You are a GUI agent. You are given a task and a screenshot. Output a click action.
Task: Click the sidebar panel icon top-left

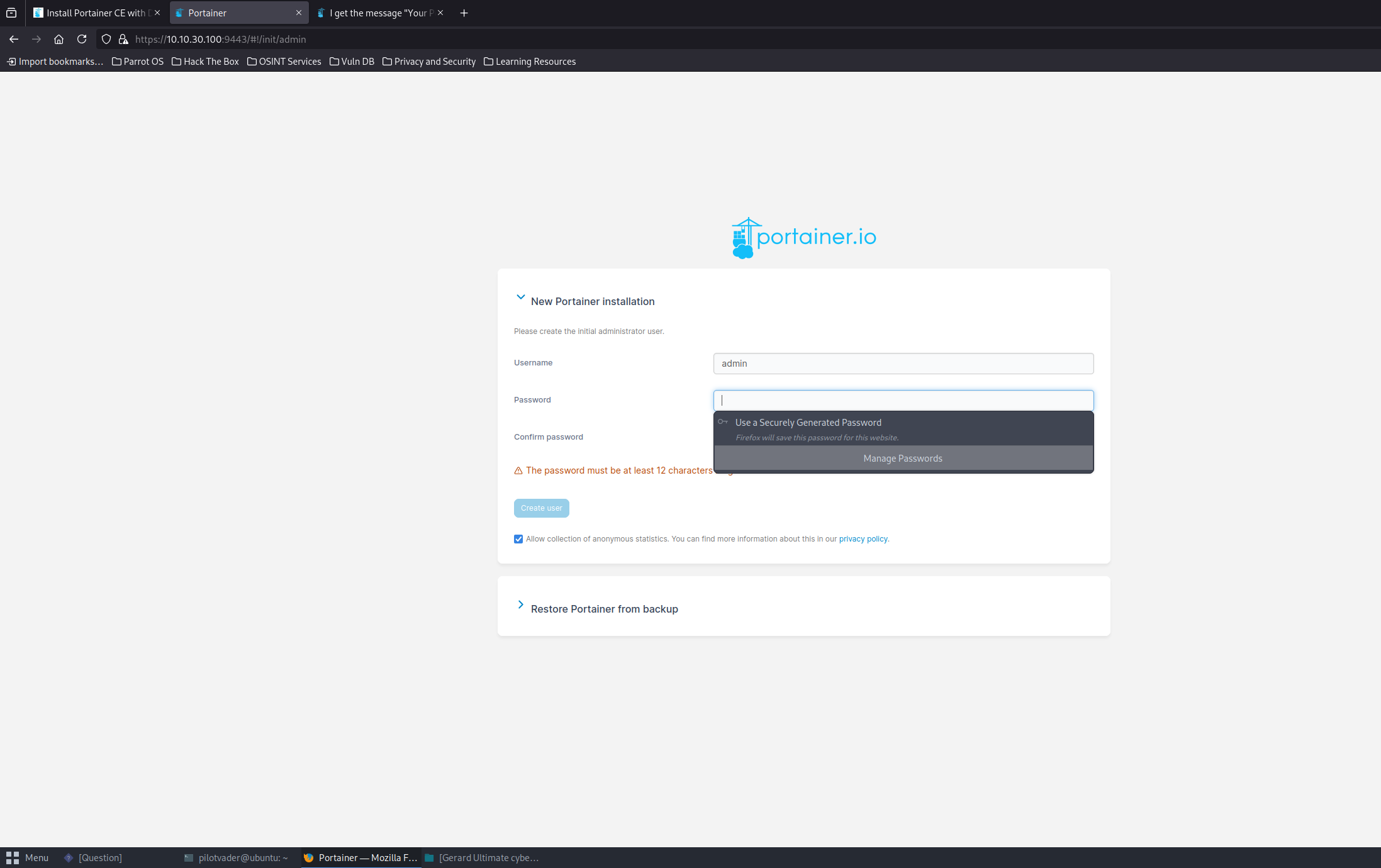coord(11,13)
